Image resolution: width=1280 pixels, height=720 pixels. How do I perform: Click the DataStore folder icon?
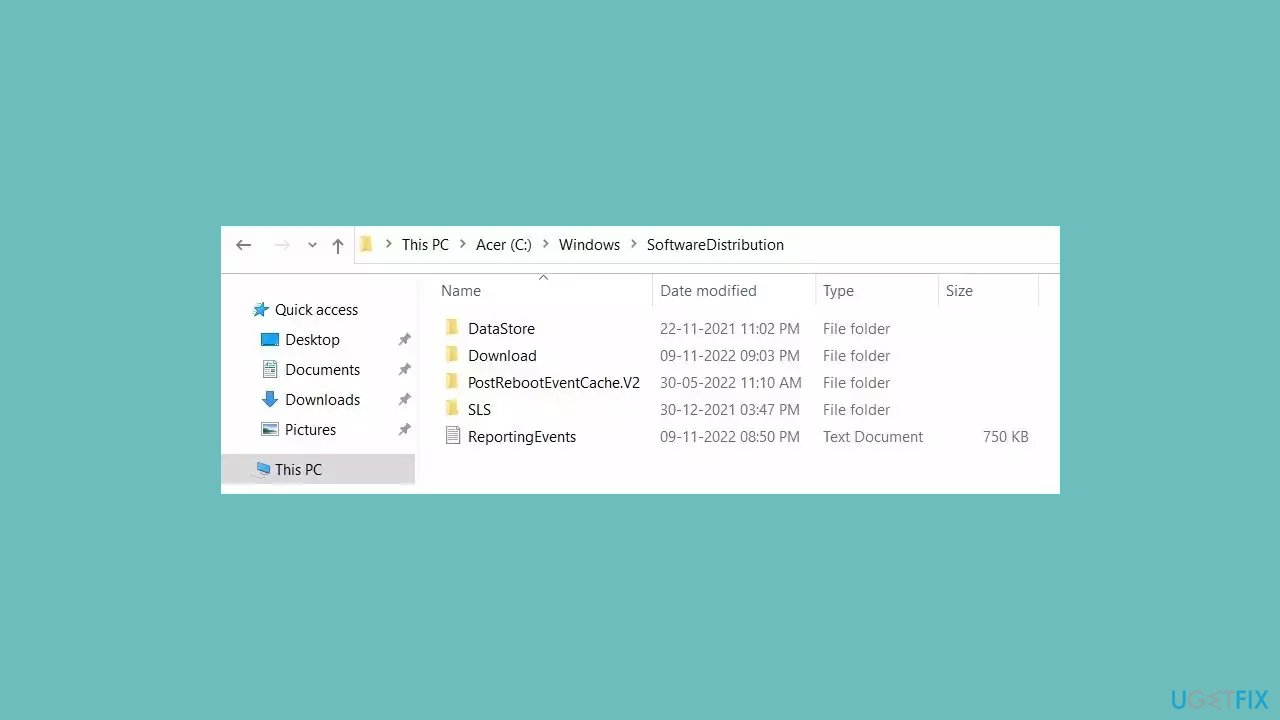(x=452, y=328)
